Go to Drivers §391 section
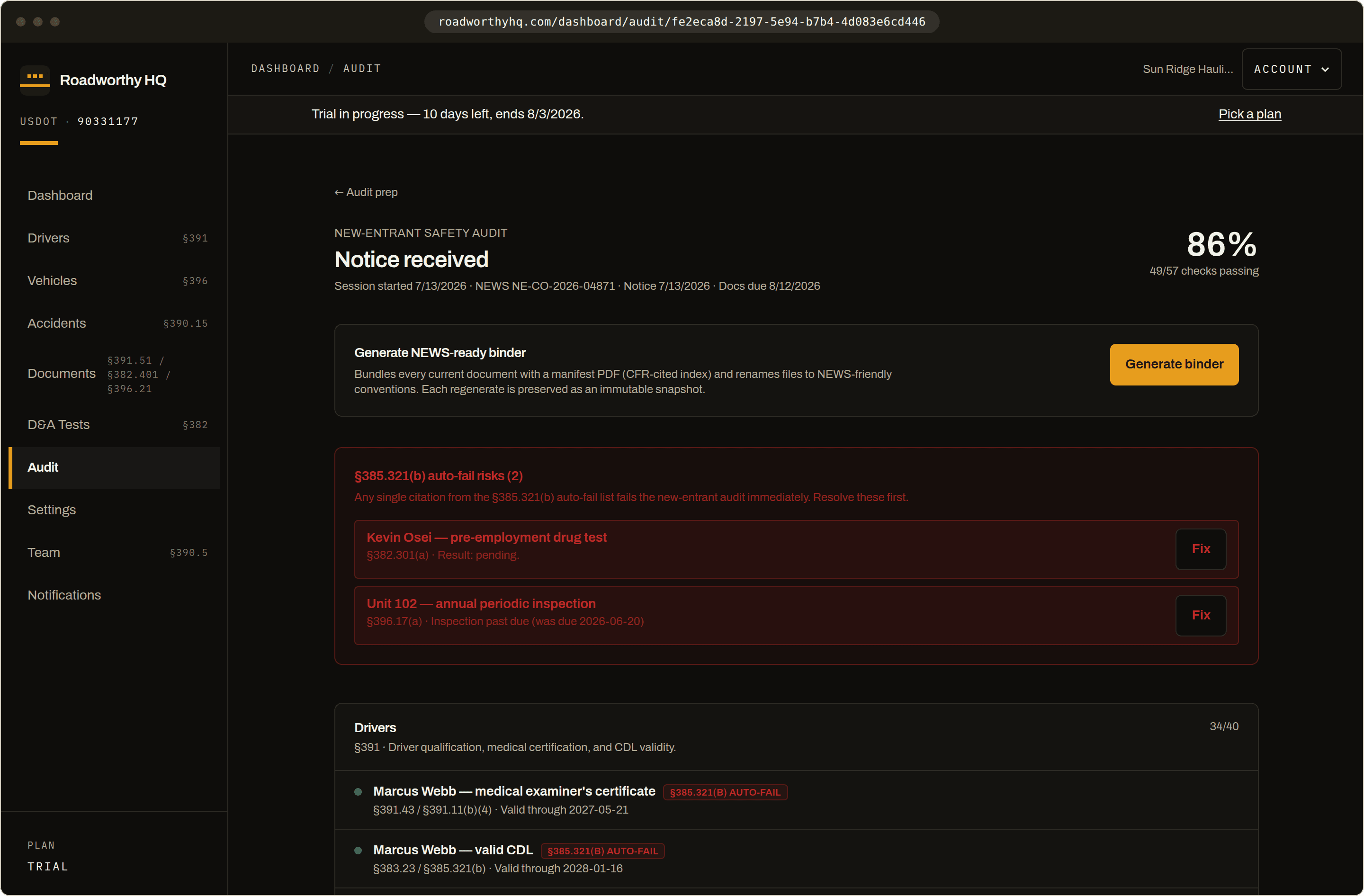 click(x=115, y=238)
